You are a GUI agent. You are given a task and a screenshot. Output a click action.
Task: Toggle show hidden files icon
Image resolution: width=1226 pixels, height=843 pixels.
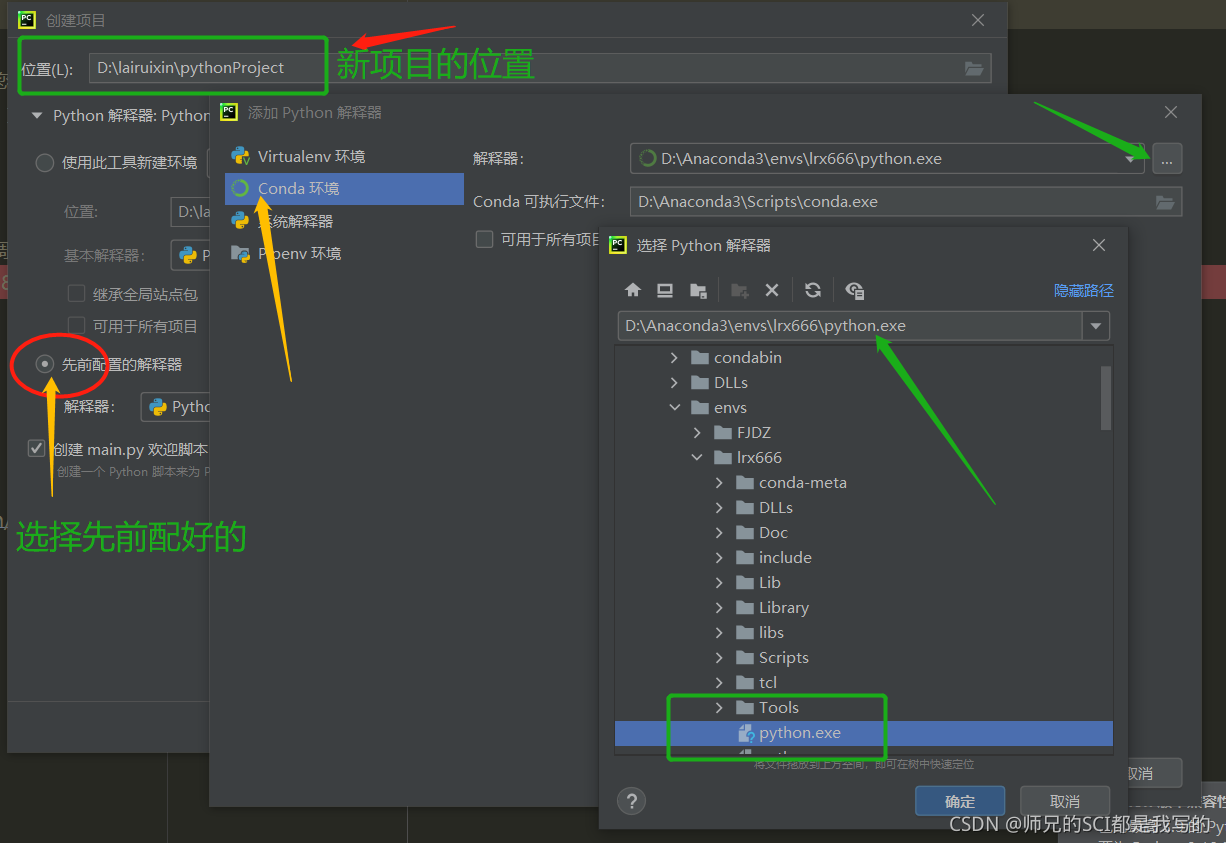click(855, 290)
